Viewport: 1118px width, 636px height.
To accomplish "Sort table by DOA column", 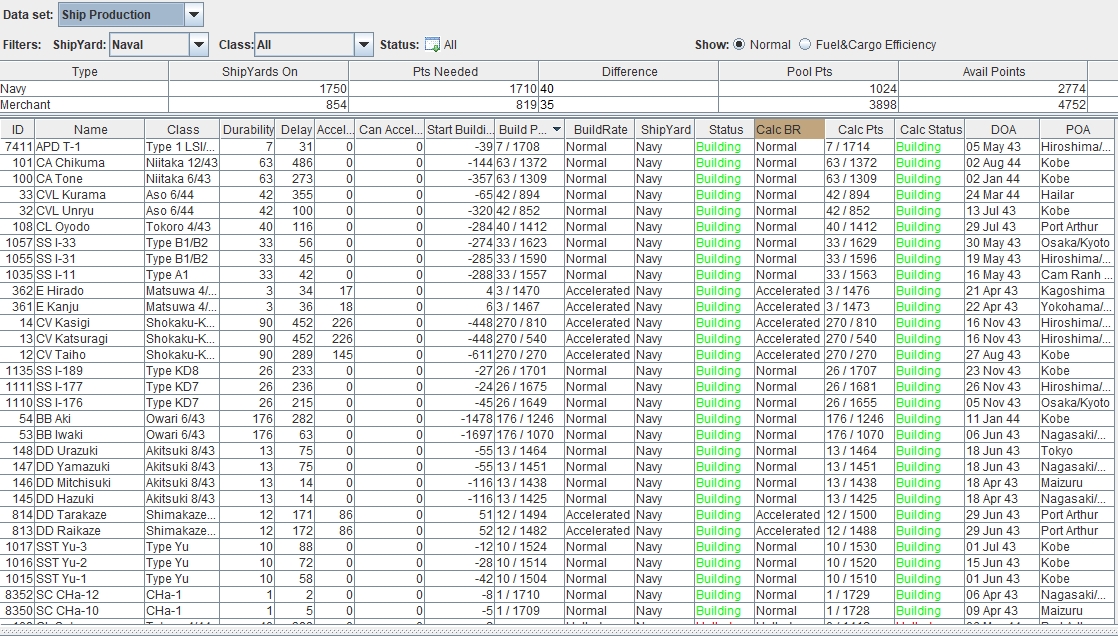I will pyautogui.click(x=1002, y=129).
